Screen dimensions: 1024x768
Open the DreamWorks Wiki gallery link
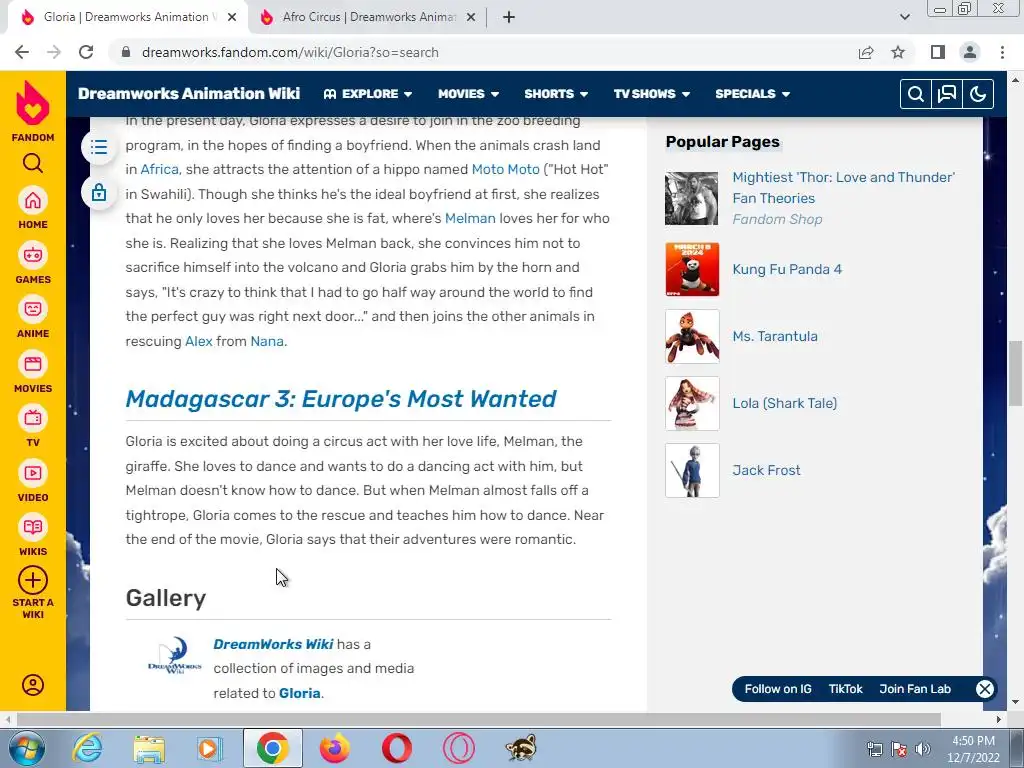[273, 644]
